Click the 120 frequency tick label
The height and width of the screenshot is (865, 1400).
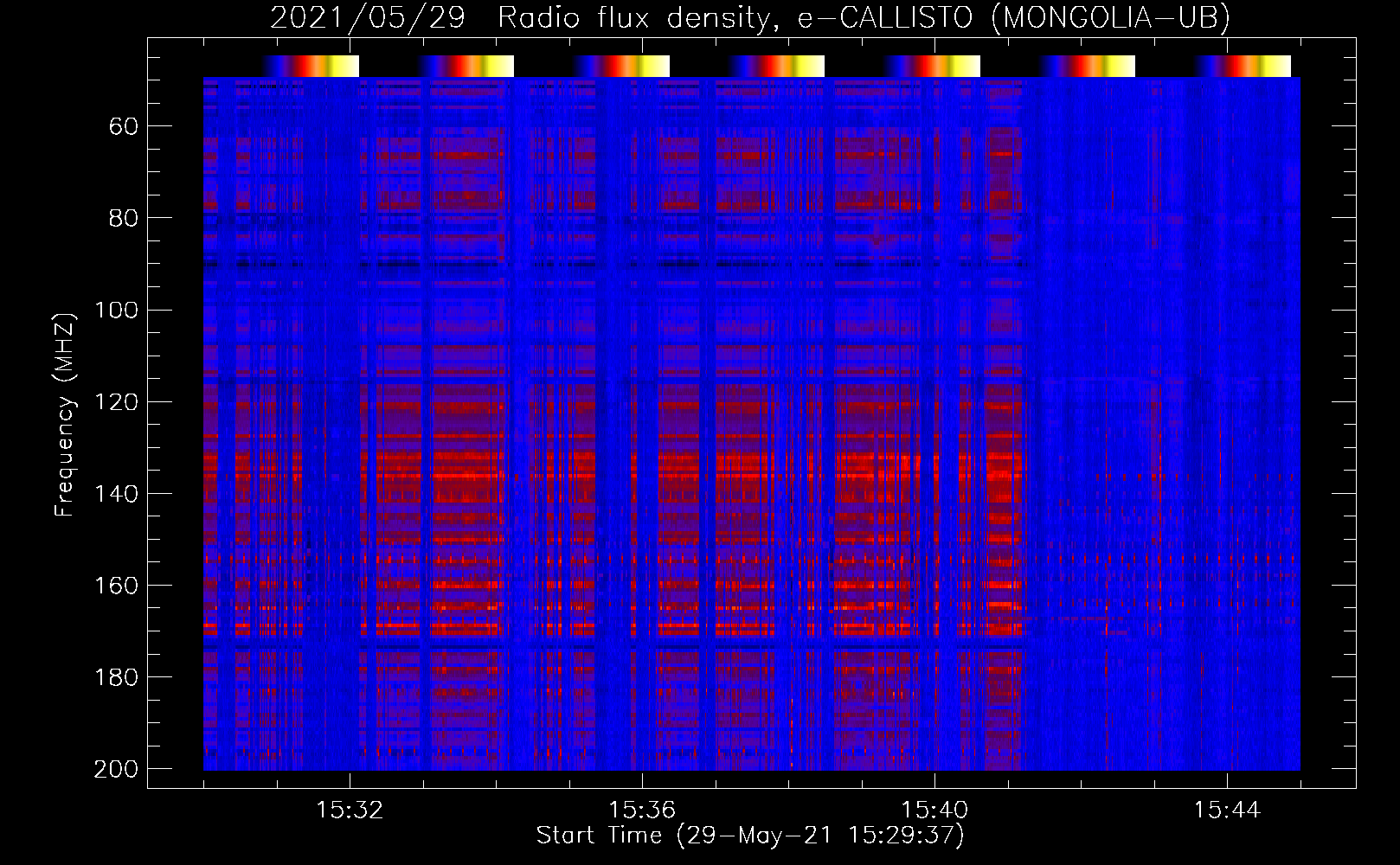coord(117,402)
